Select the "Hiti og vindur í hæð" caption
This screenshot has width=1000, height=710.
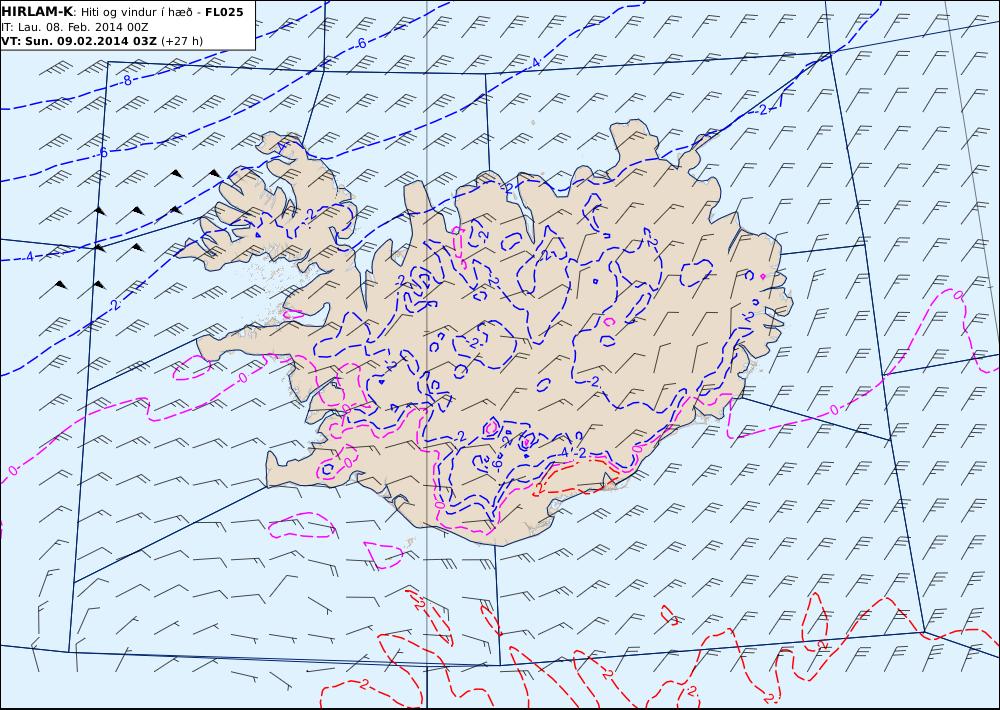pos(138,12)
